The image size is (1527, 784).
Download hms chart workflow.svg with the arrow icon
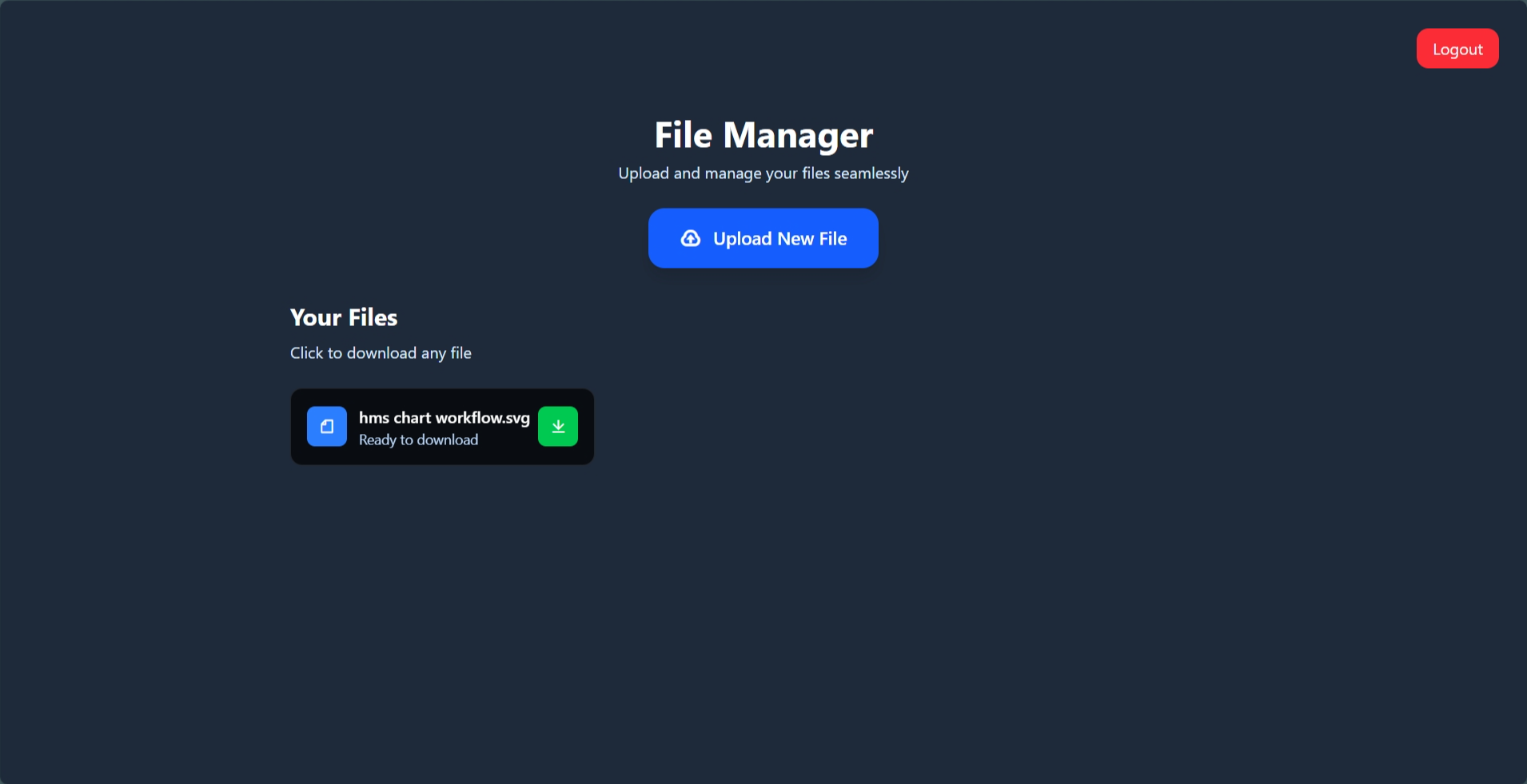[557, 427]
